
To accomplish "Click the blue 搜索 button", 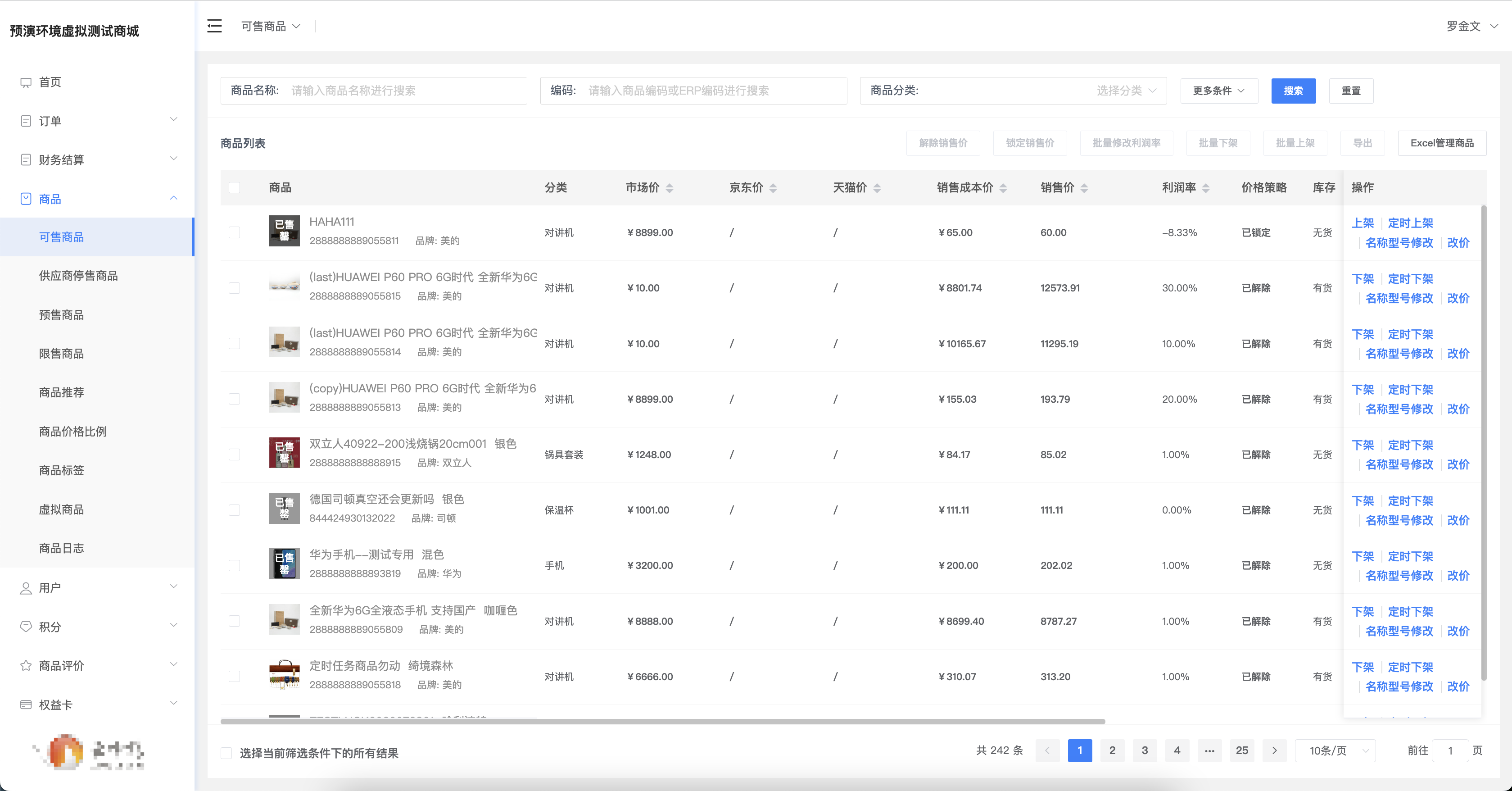I will (x=1293, y=91).
